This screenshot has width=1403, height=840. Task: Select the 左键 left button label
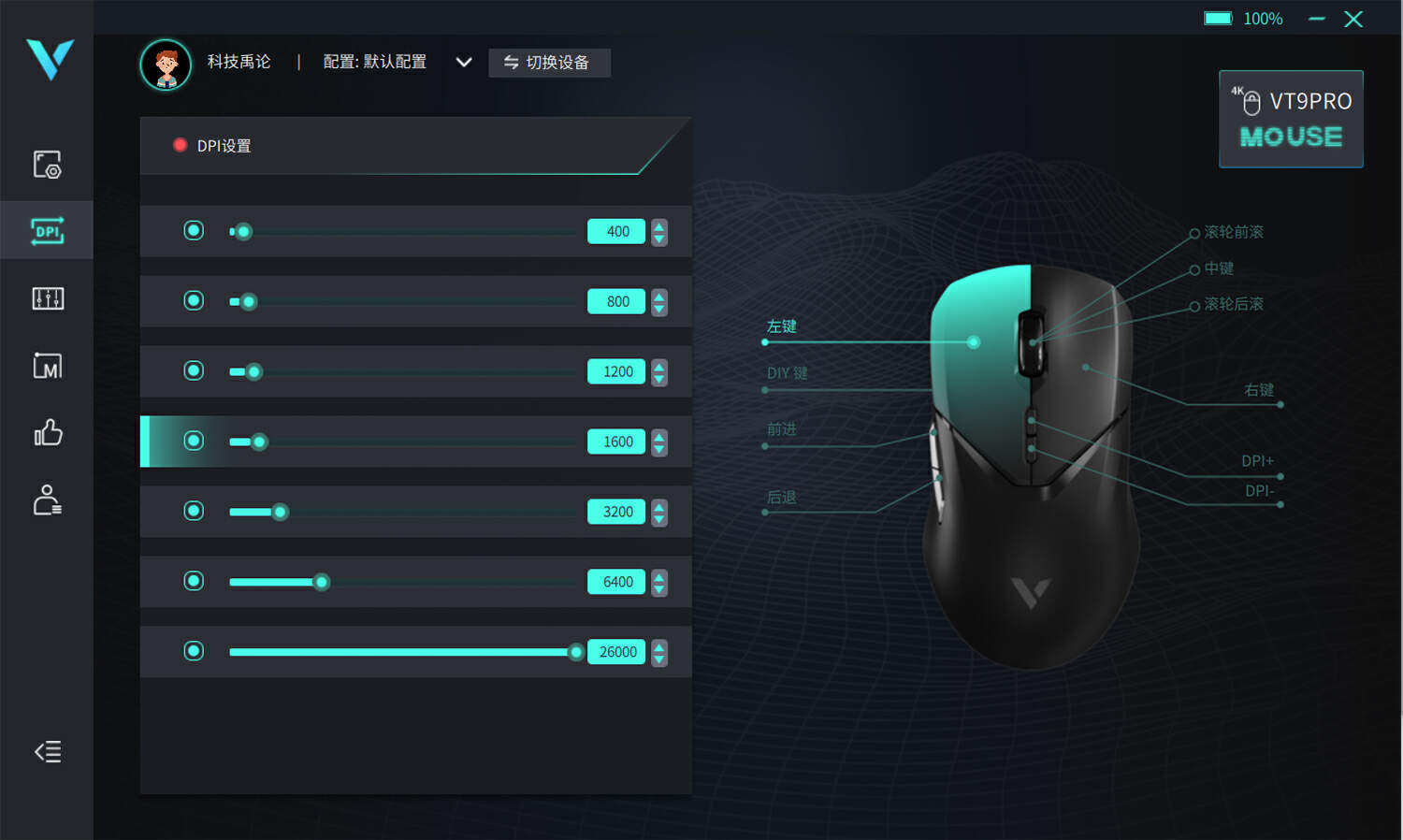click(782, 326)
